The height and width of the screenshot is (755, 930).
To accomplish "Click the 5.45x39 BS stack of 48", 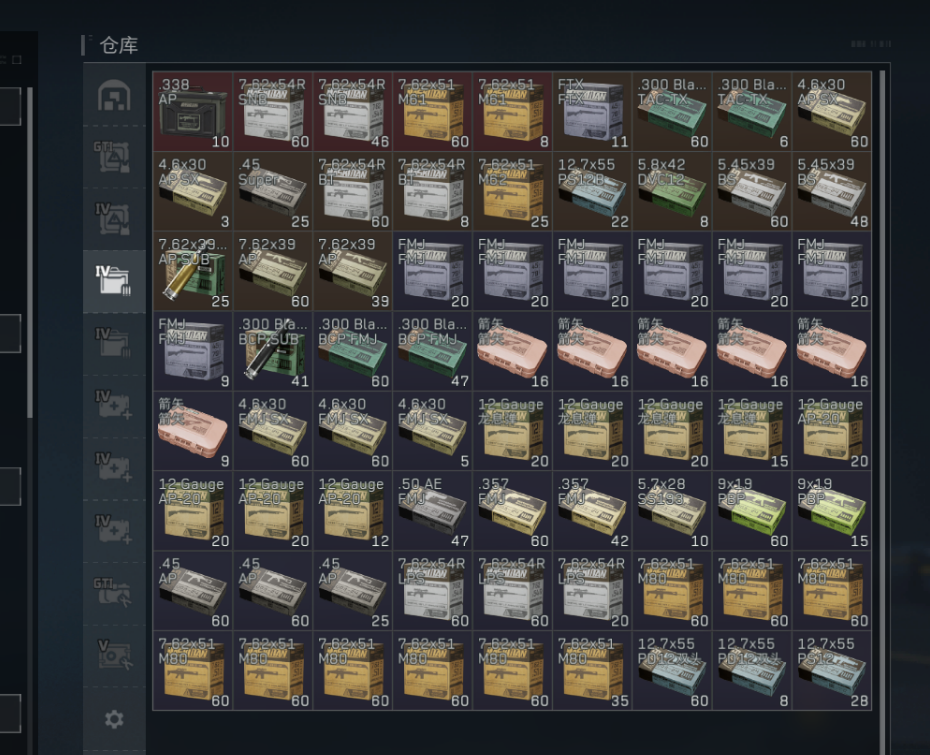I will 833,191.
